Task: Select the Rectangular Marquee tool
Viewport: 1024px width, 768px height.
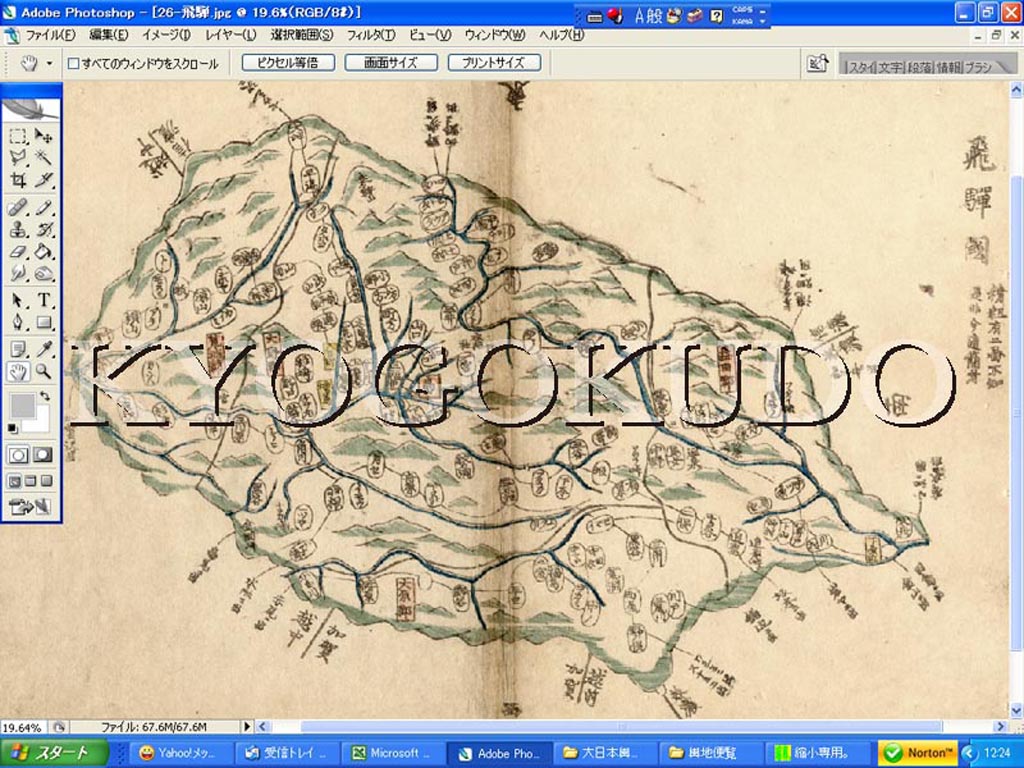Action: pos(18,136)
